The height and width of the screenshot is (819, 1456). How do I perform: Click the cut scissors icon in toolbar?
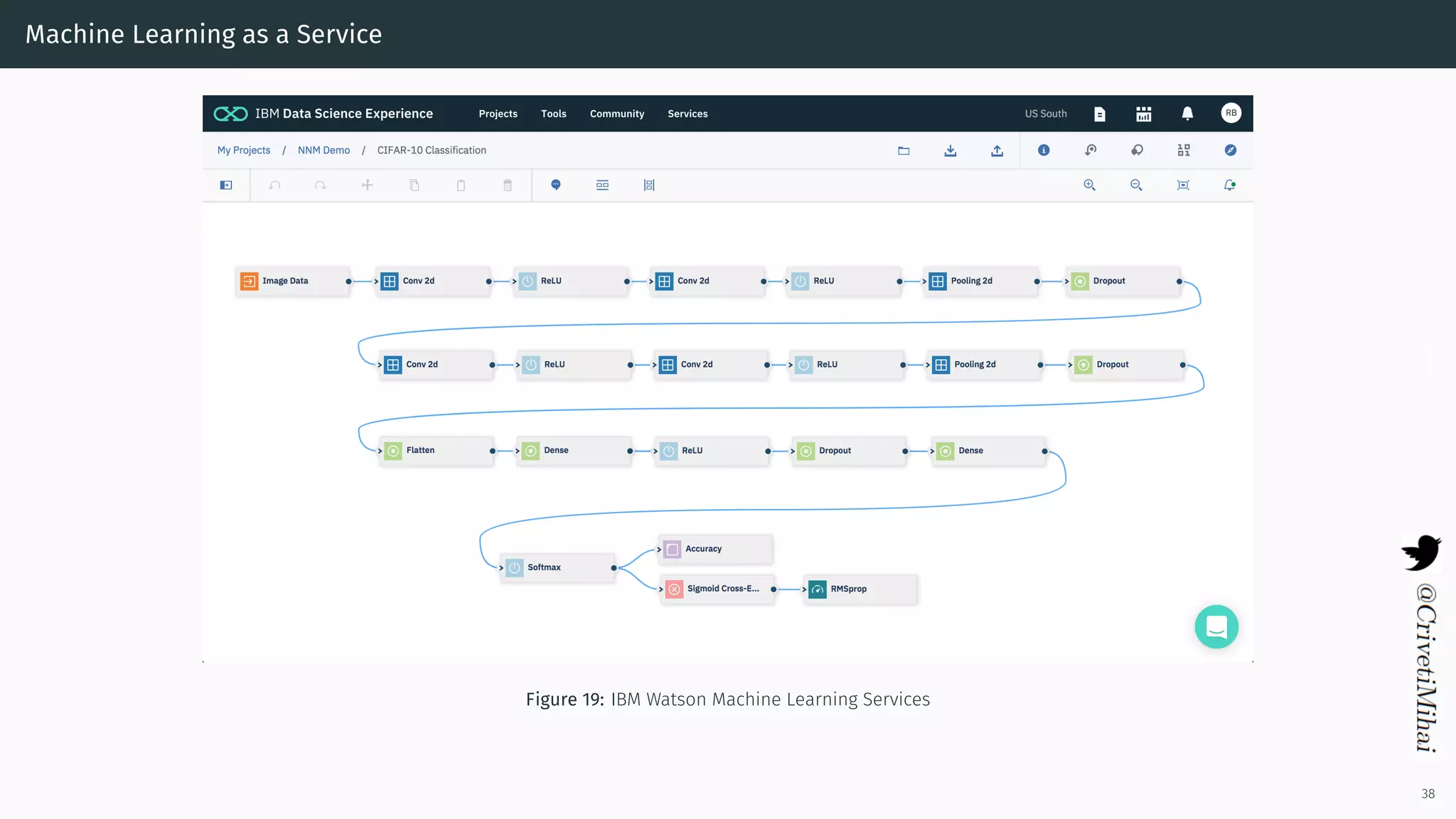(367, 185)
